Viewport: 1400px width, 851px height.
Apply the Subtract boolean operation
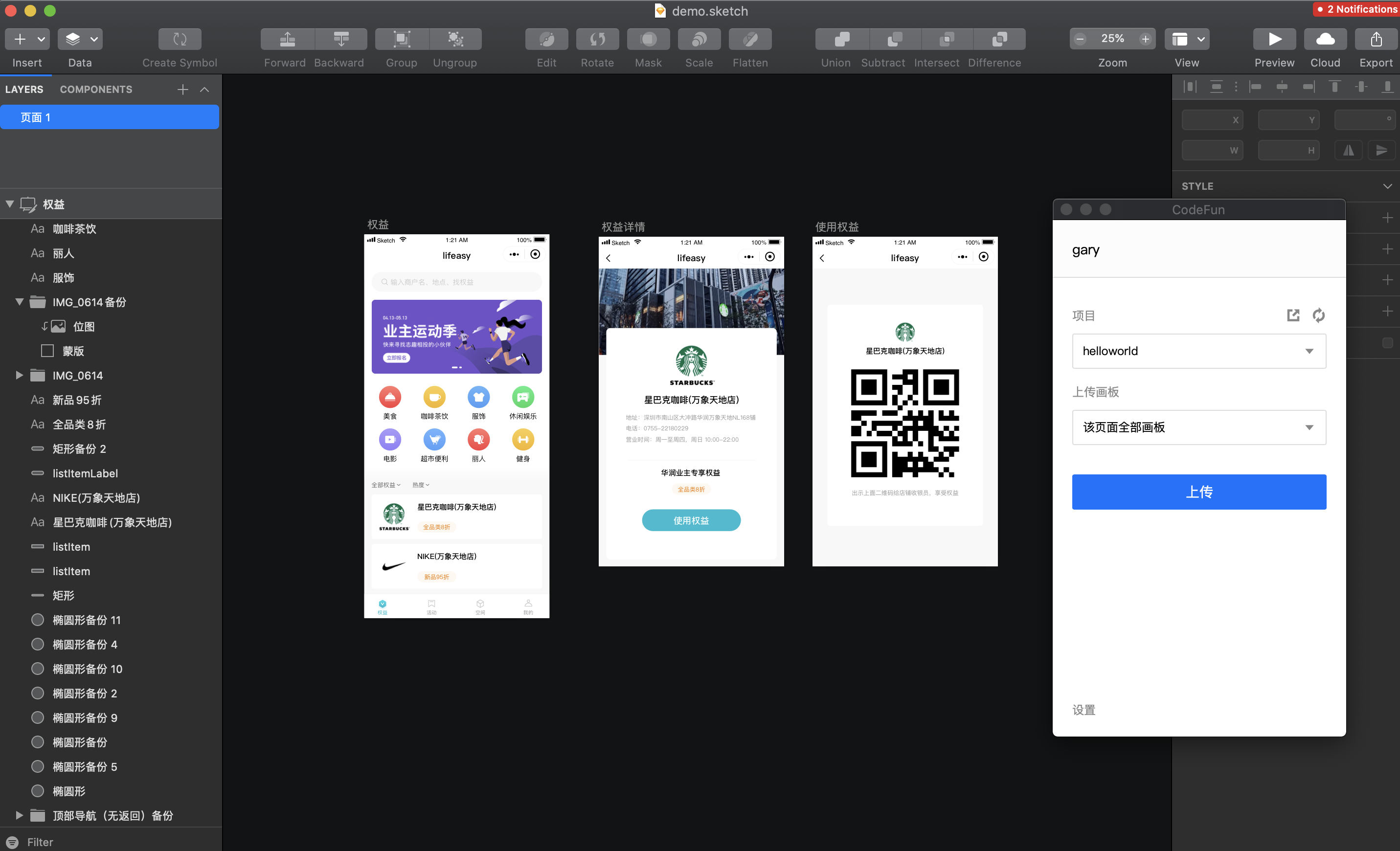click(894, 39)
